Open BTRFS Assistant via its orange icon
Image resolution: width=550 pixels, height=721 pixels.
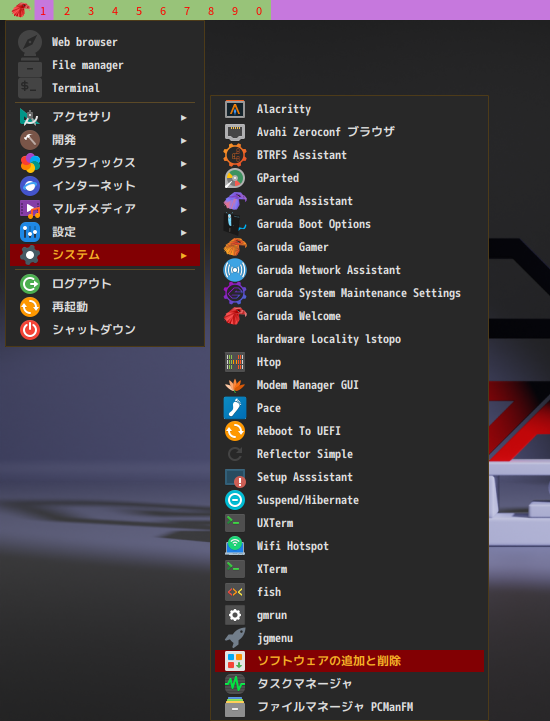click(x=235, y=155)
